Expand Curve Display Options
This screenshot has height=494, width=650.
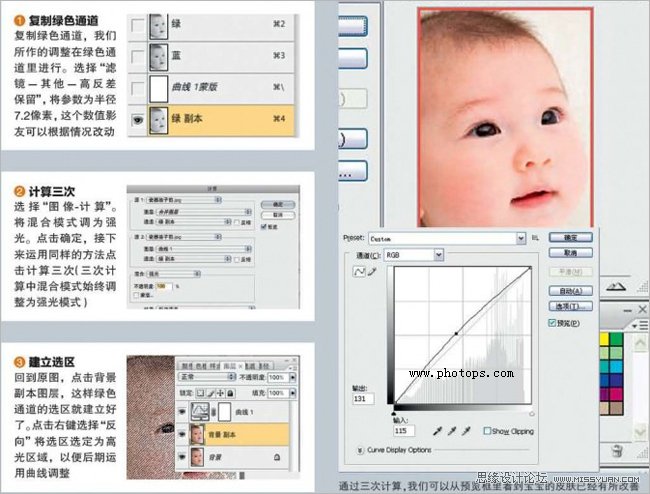click(x=360, y=450)
